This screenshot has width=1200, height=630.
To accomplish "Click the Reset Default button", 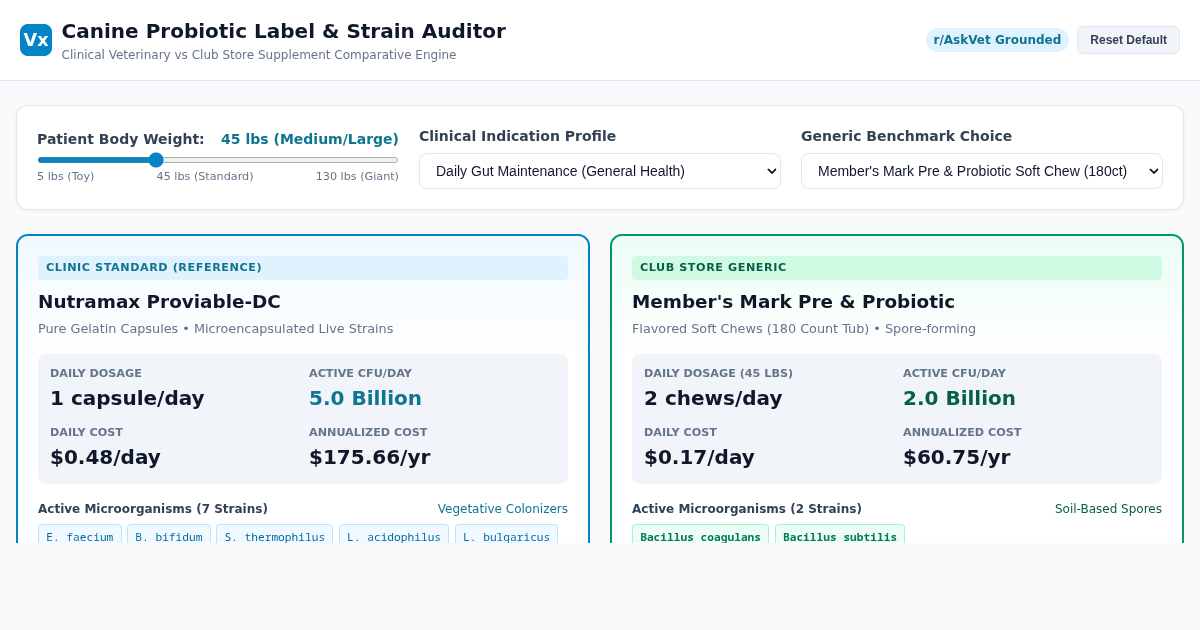I will 1128,40.
